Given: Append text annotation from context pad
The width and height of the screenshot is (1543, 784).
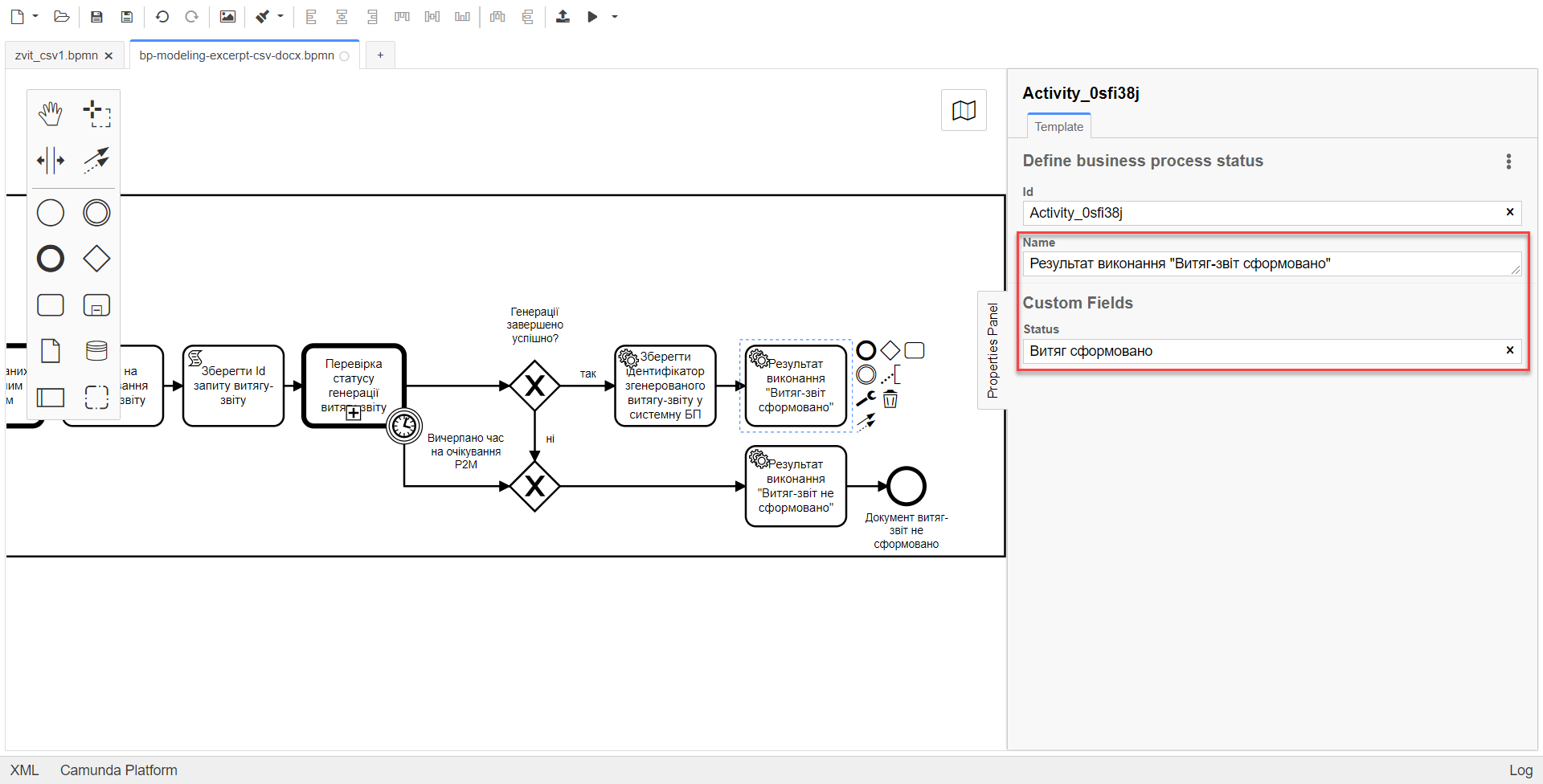Looking at the screenshot, I should 890,374.
